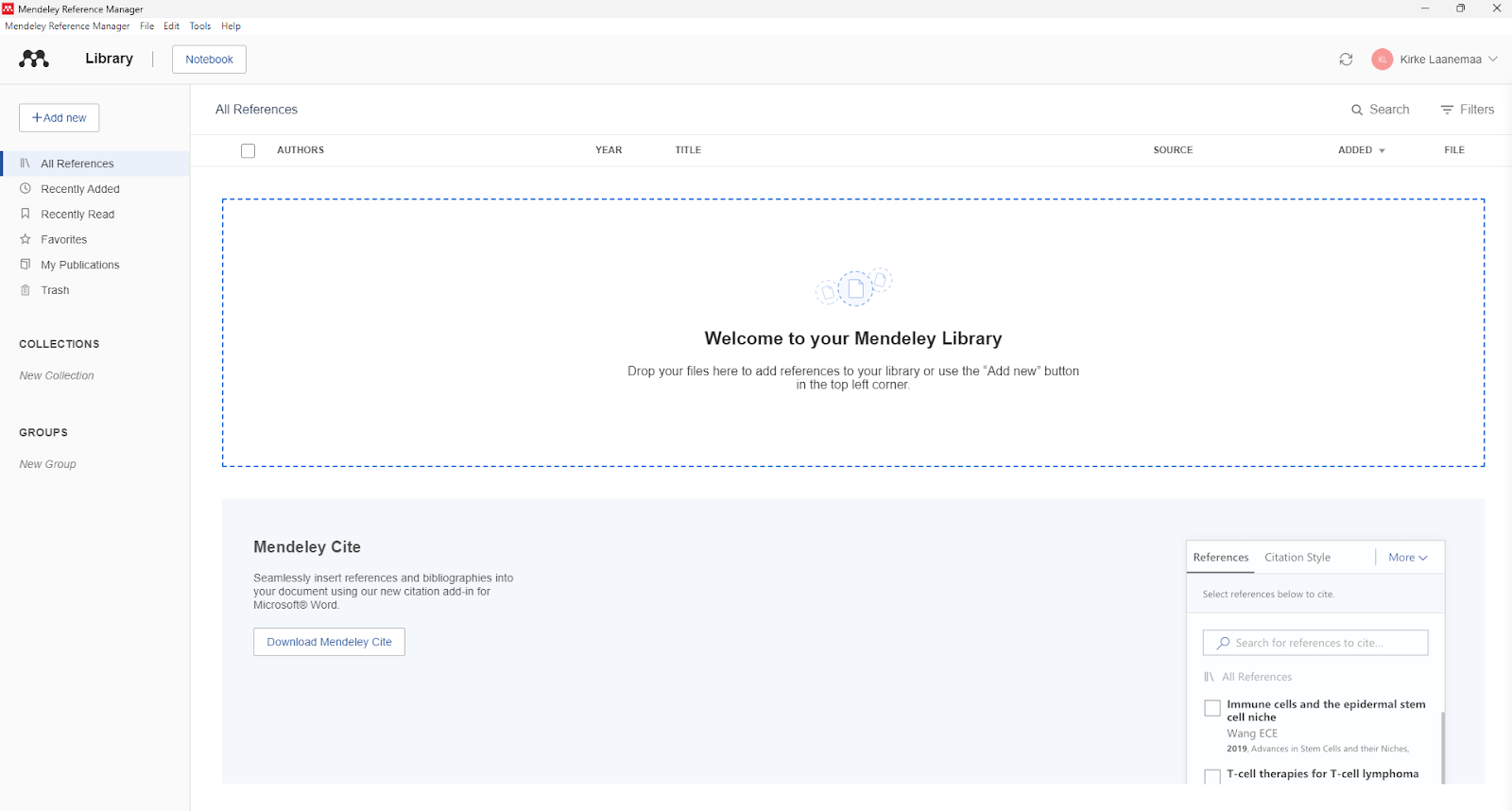Switch to the Citation Style tab
The height and width of the screenshot is (811, 1512).
click(x=1297, y=558)
